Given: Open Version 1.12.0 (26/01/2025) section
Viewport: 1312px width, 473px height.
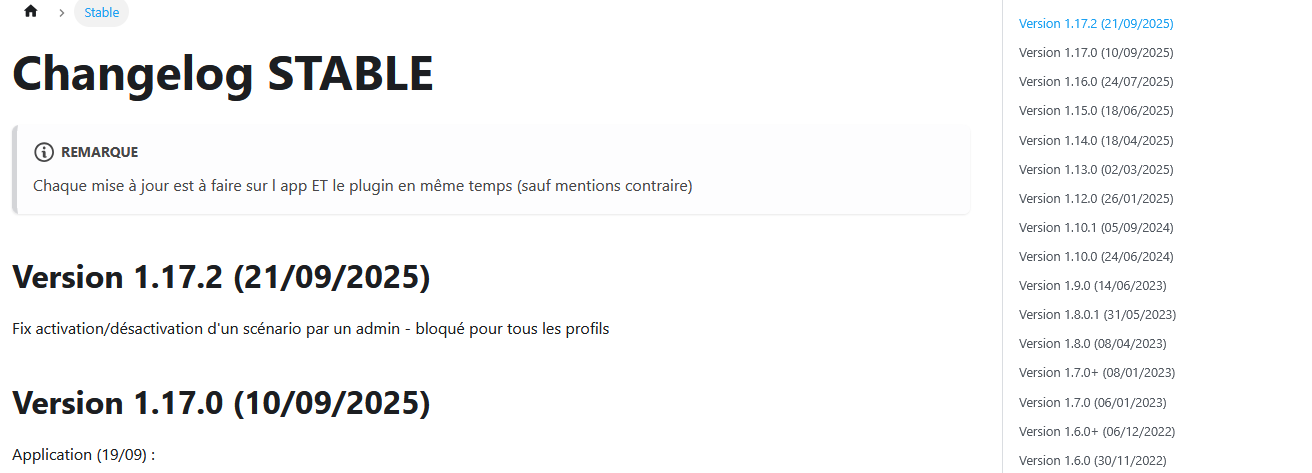Looking at the screenshot, I should point(1095,198).
